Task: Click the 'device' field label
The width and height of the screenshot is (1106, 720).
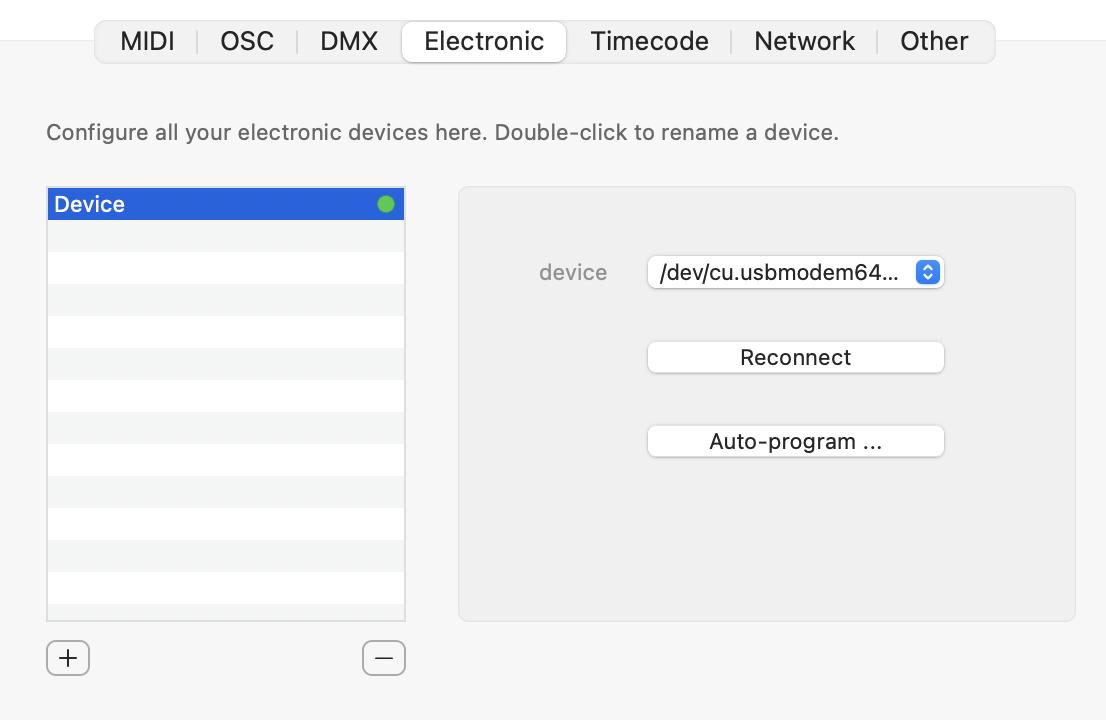Action: [573, 272]
